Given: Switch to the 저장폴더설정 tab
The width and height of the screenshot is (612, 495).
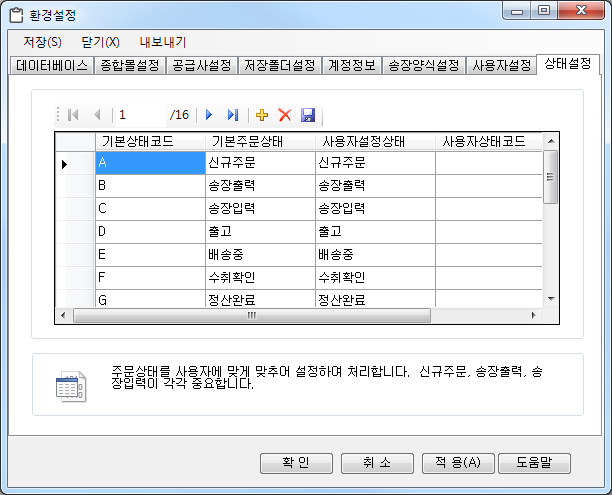Looking at the screenshot, I should point(279,65).
